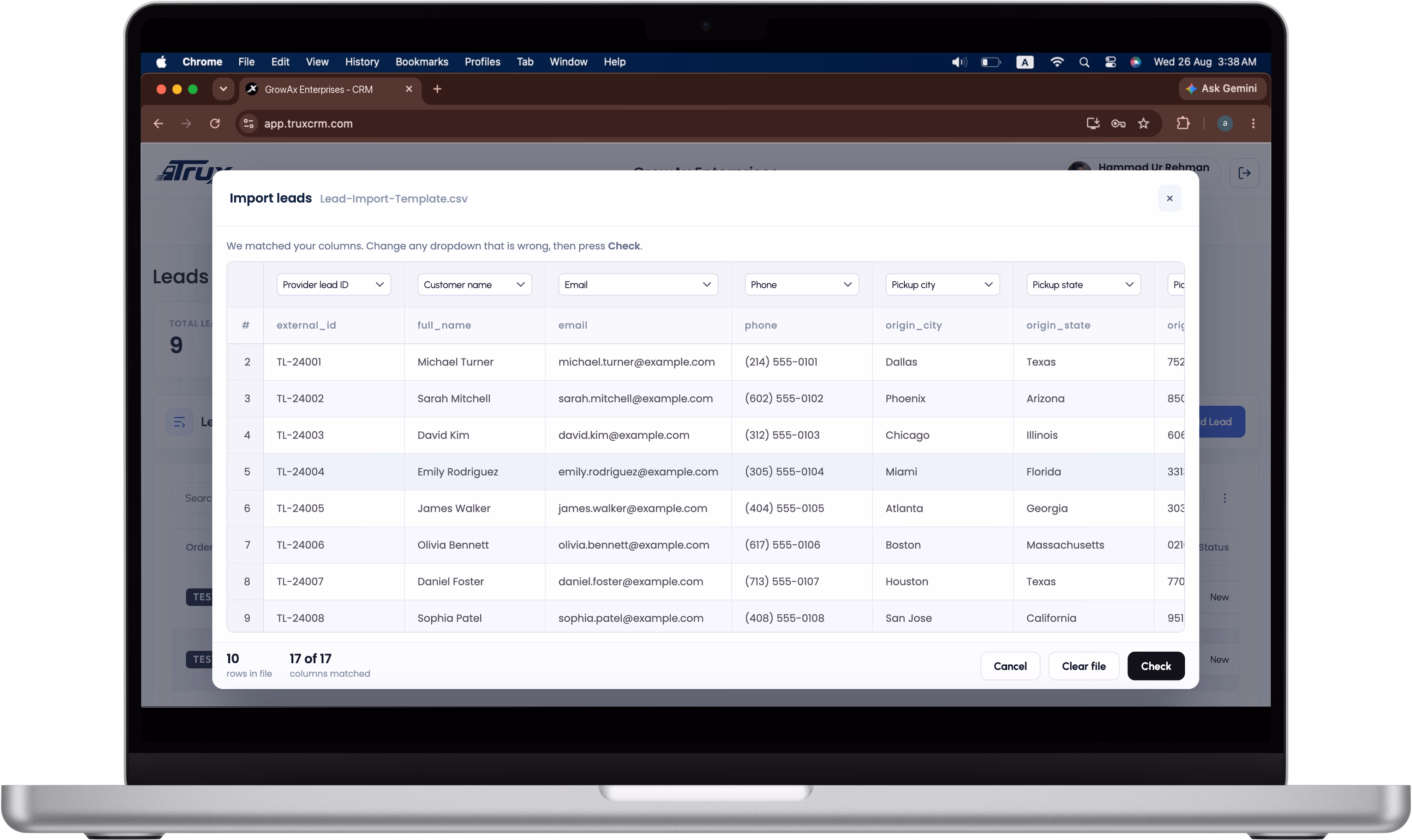Open Chrome extensions puzzle icon

pos(1183,123)
